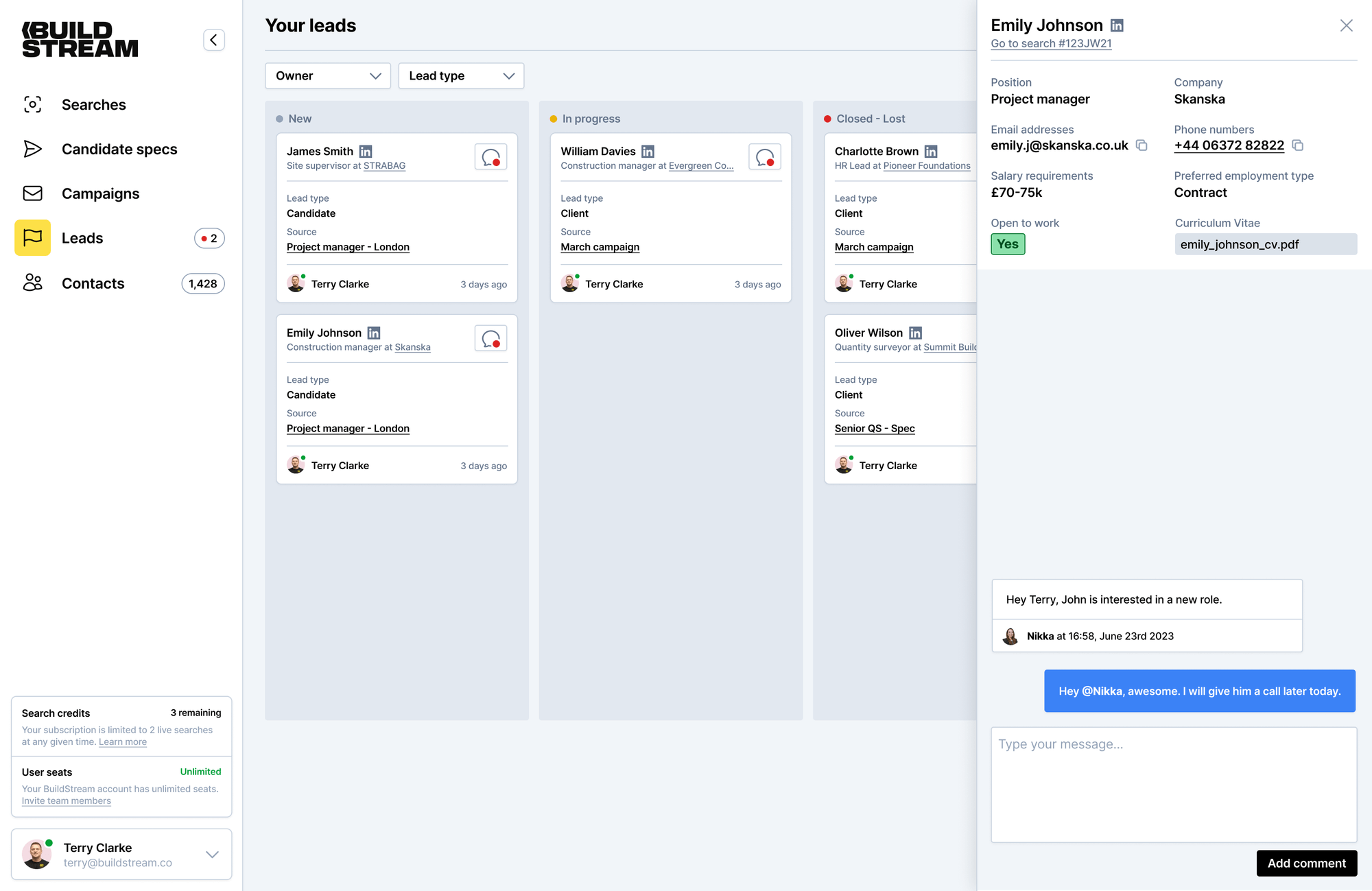Navigate to Contacts
Screen dimensions: 1372x891
[93, 283]
